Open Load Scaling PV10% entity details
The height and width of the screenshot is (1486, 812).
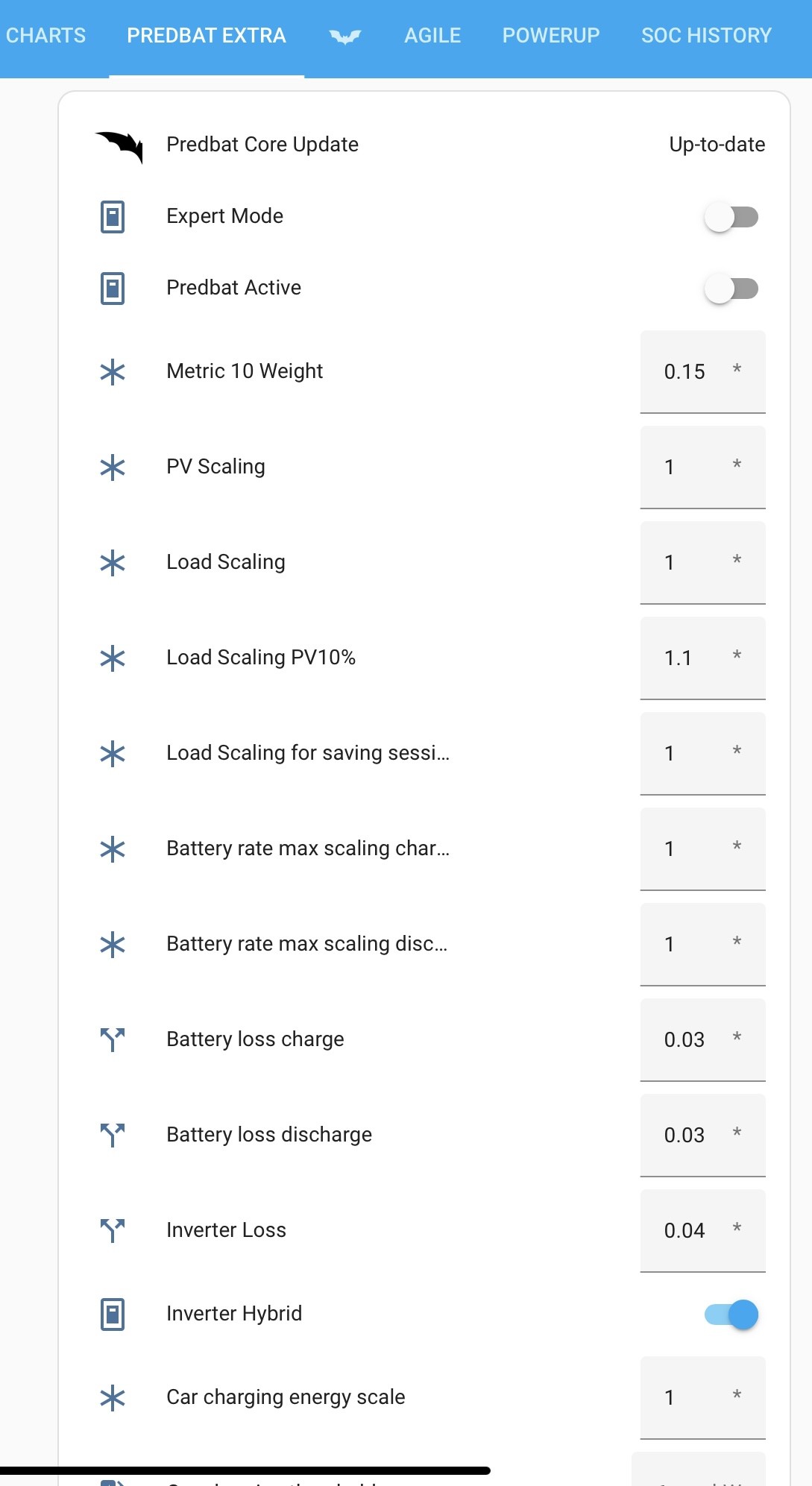[x=261, y=658]
